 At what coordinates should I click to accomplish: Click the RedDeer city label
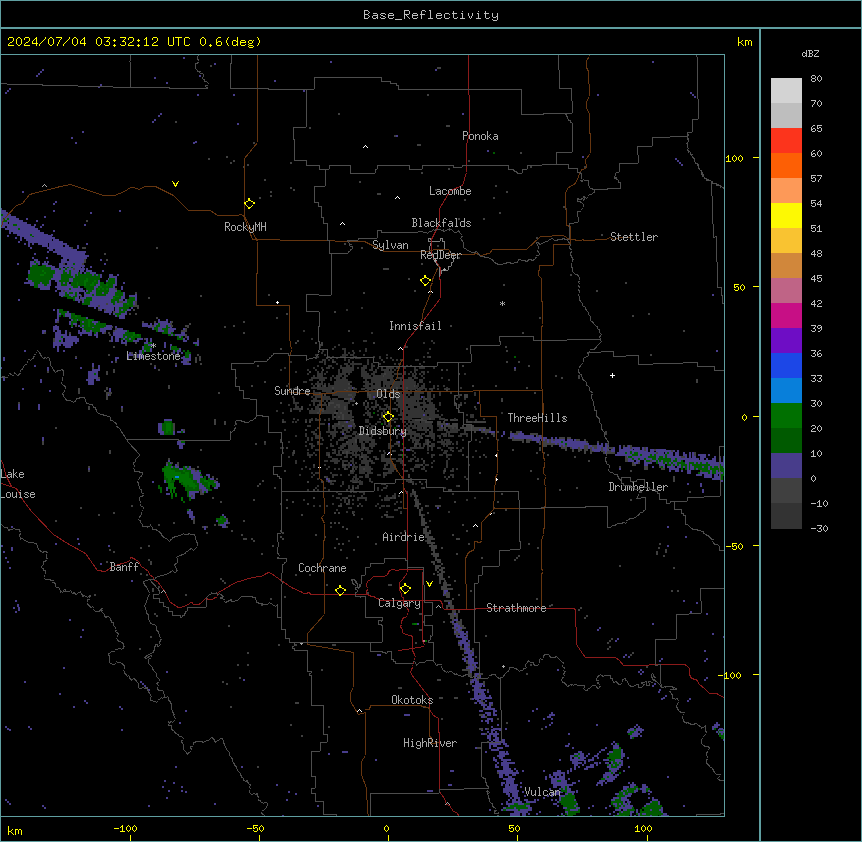click(x=440, y=255)
